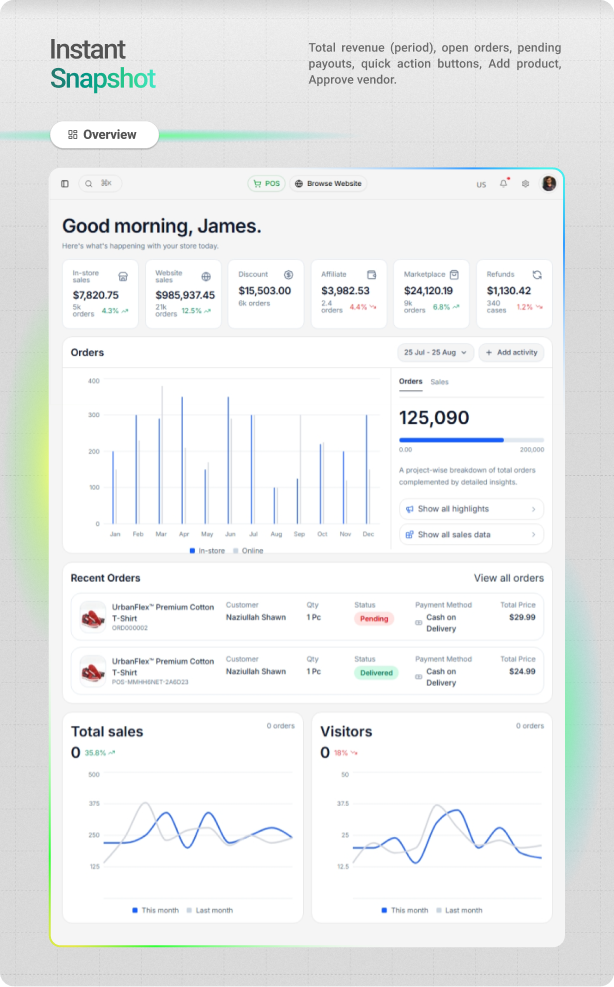614x987 pixels.
Task: Click the sales data chart icon
Action: pos(410,534)
